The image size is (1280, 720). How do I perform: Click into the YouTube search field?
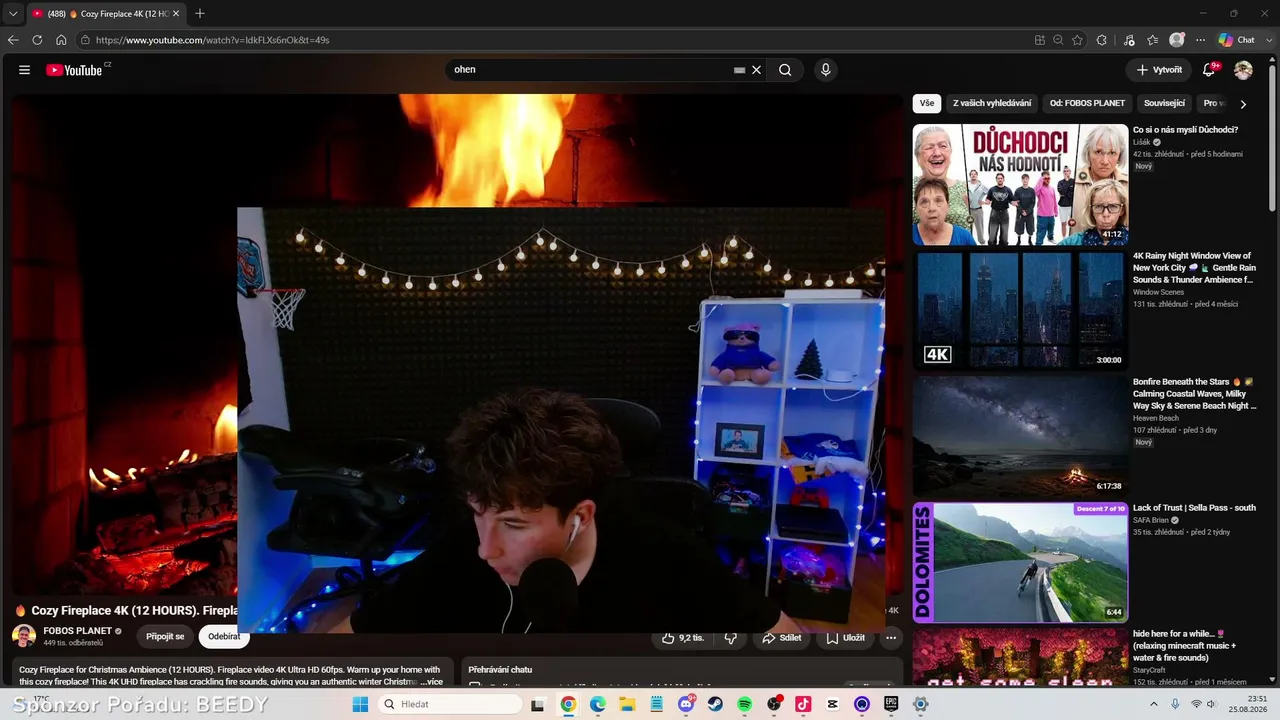590,70
